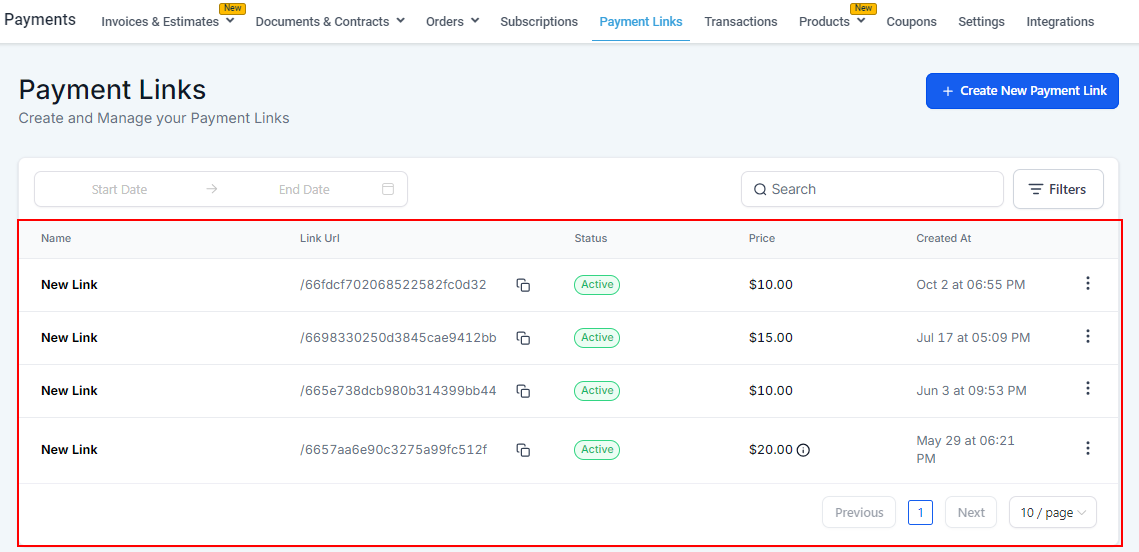
Task: Open the 10 / page size dropdown
Action: (1052, 513)
